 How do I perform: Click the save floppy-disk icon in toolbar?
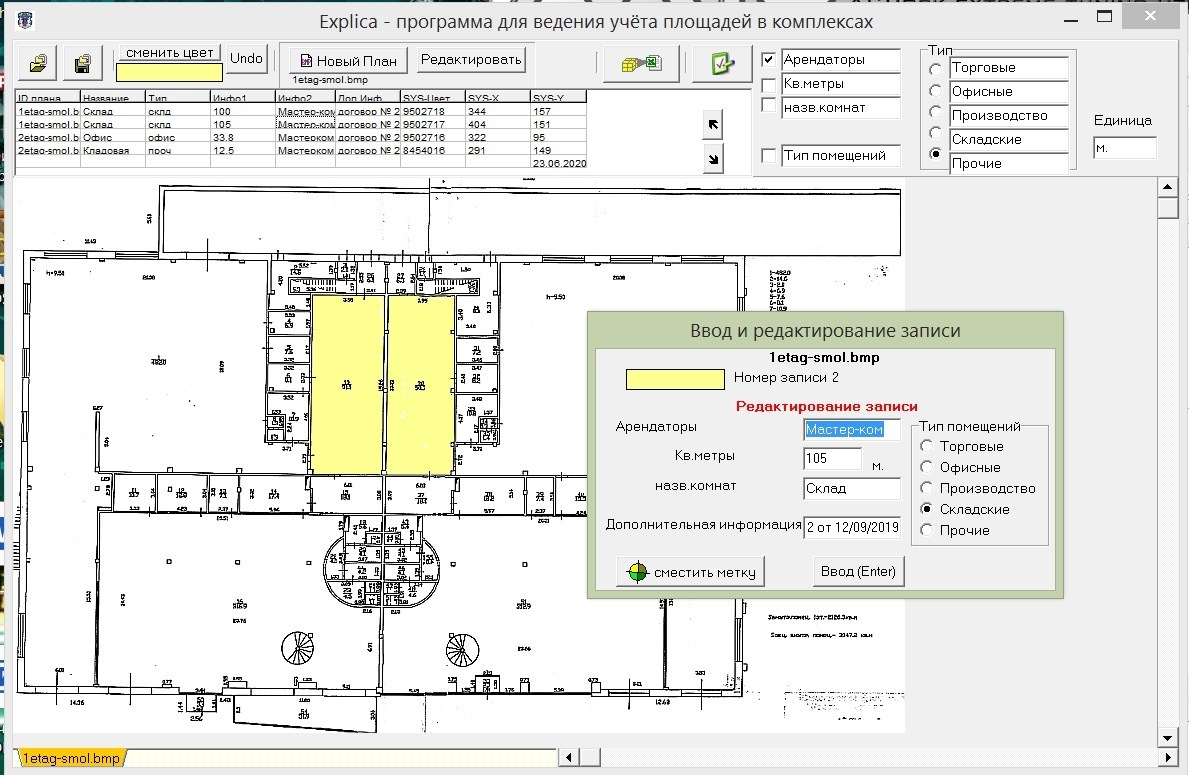[x=84, y=63]
